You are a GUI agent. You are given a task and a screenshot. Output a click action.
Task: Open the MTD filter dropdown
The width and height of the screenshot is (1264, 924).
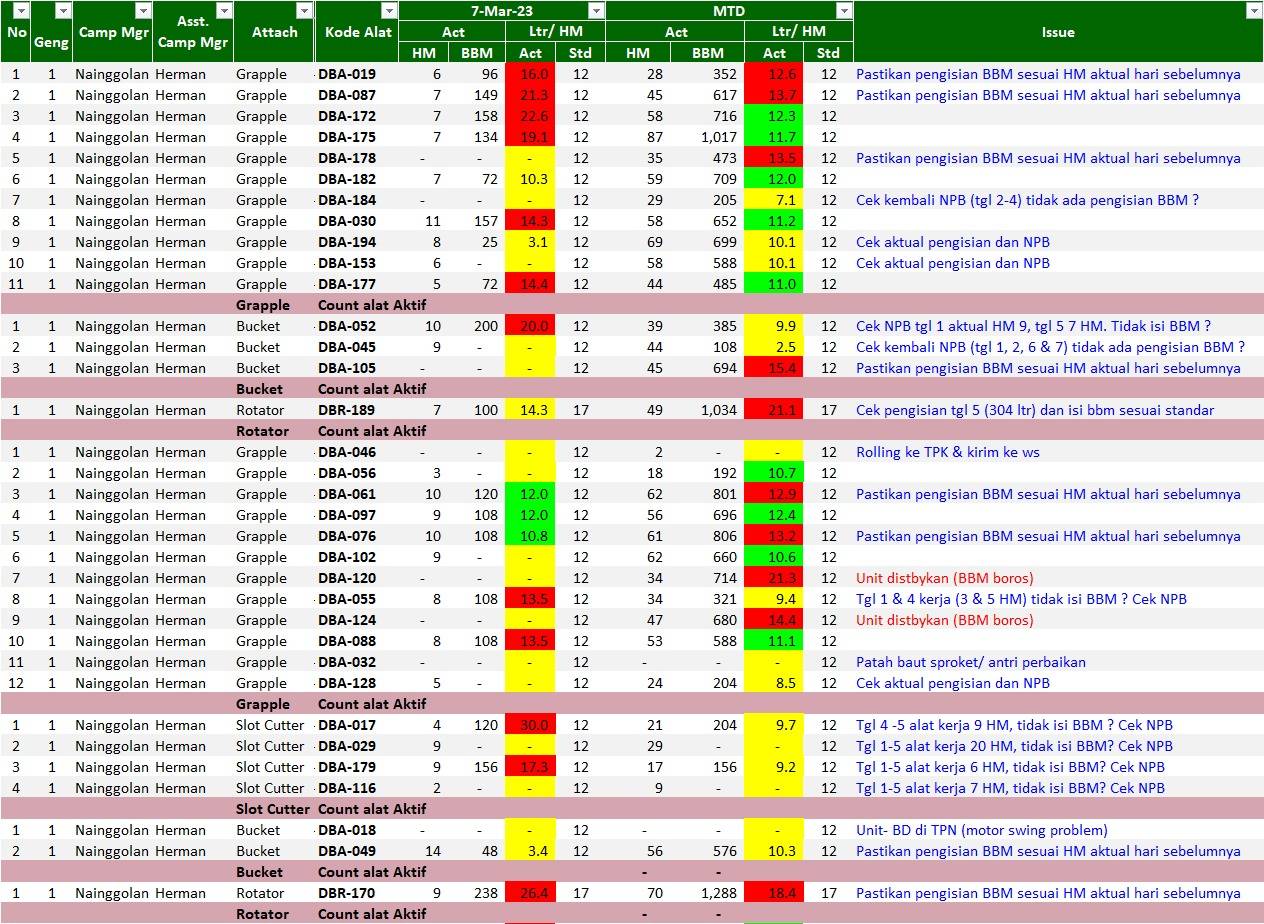(x=845, y=11)
